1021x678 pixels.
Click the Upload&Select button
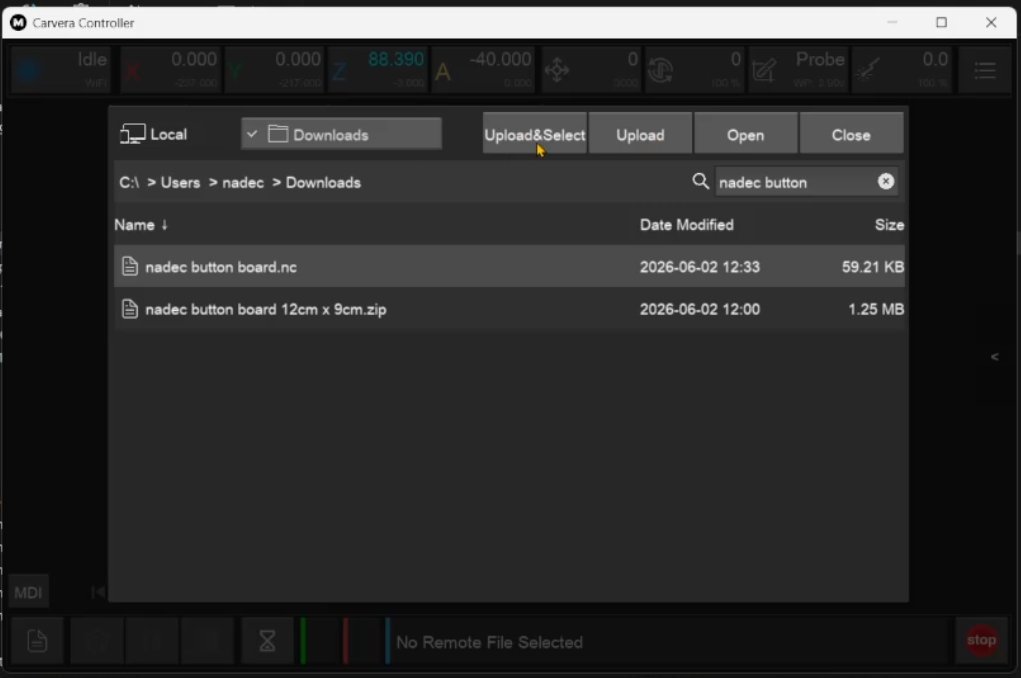pos(535,134)
